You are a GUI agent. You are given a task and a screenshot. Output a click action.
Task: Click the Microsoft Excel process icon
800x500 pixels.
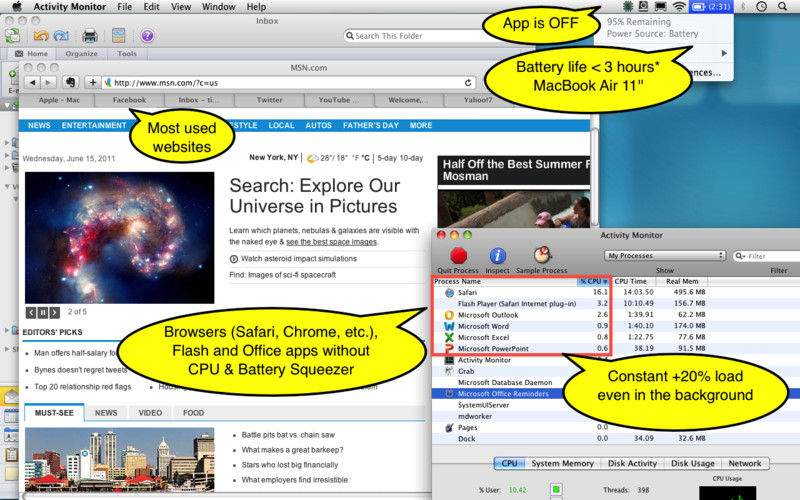(449, 337)
